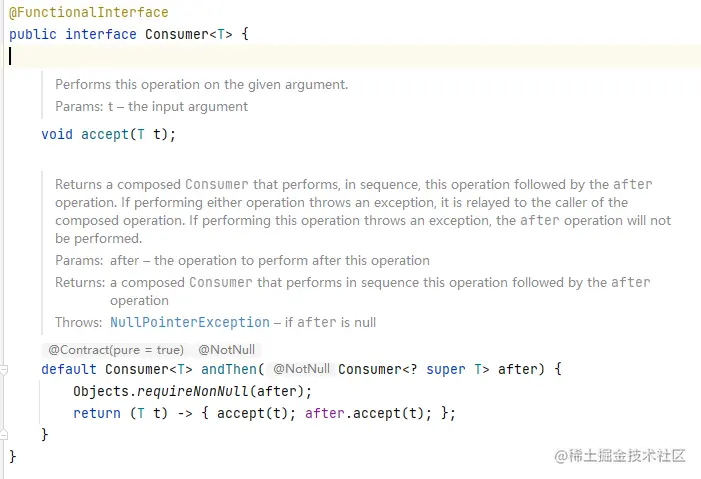Screen dimensions: 701x479
Task: Click the void keyword before accept
Action: (x=57, y=134)
